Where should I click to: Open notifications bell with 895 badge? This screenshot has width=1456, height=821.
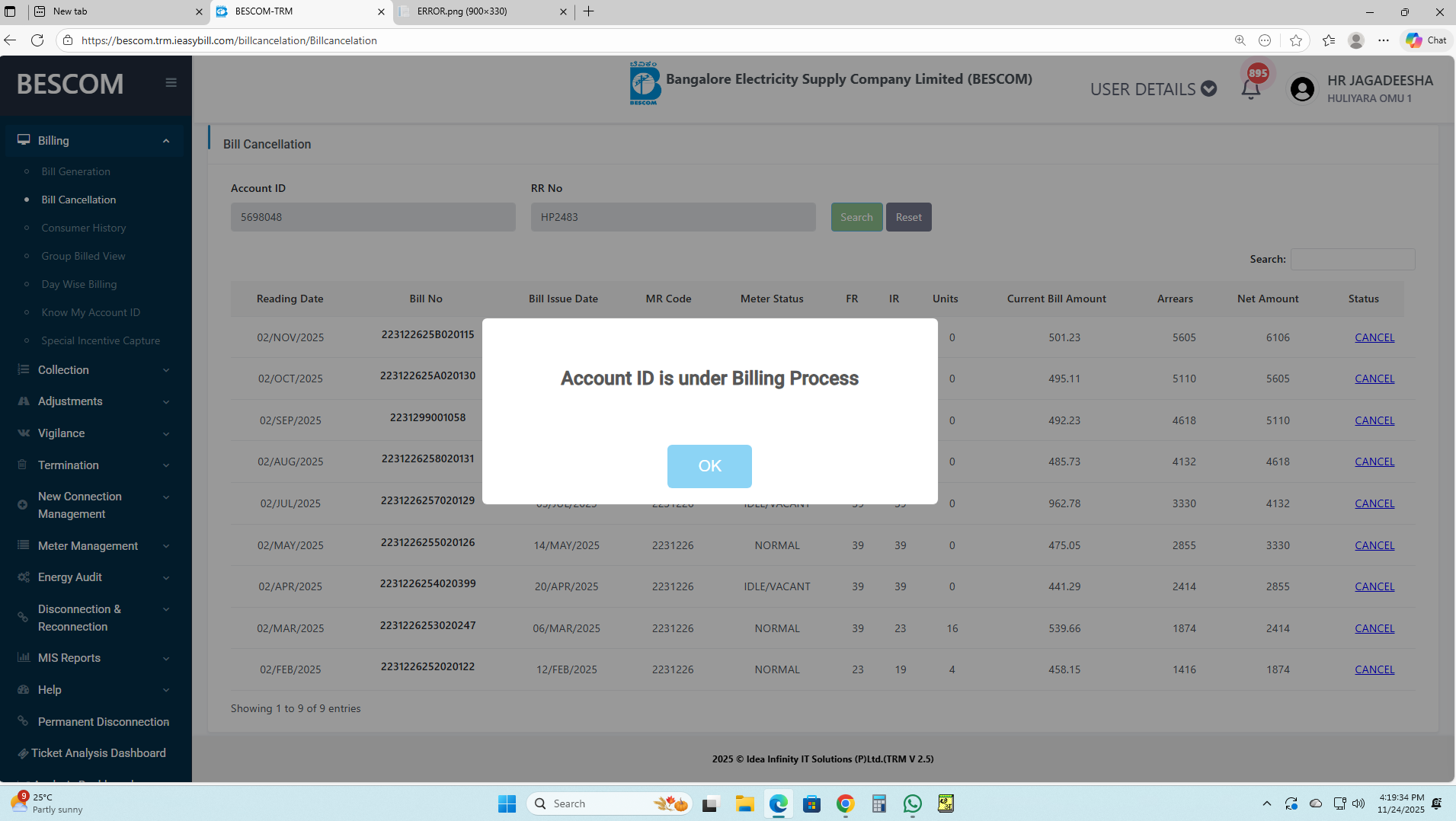[1251, 89]
